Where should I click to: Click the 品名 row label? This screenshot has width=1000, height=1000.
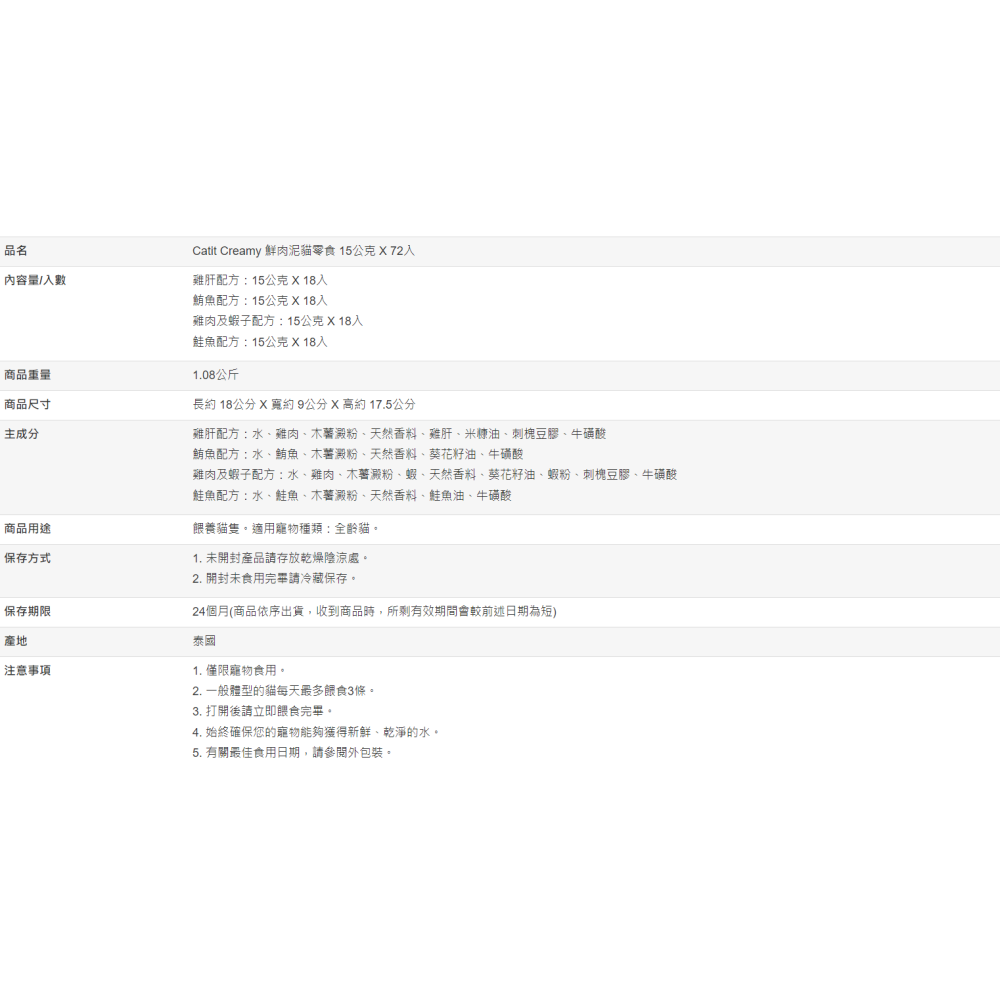click(16, 251)
